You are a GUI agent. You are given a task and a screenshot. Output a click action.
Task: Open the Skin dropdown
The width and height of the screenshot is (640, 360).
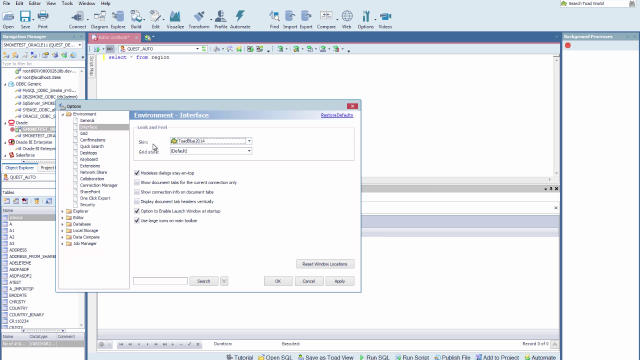point(249,141)
